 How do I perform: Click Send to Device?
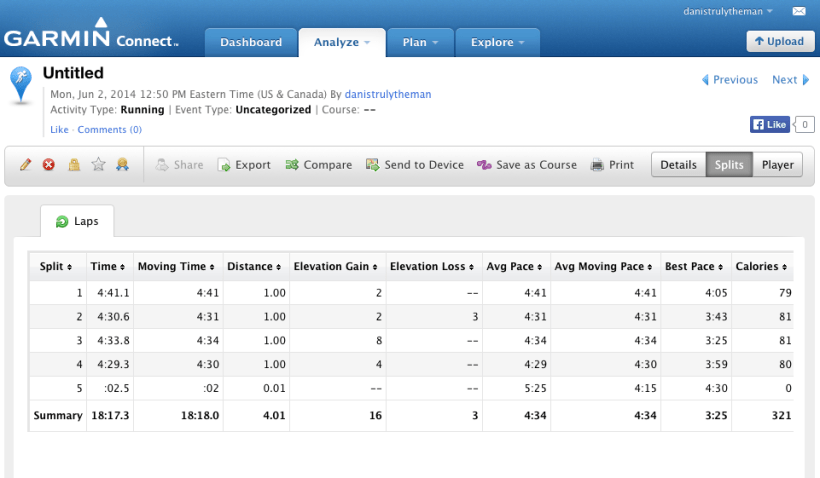(415, 165)
